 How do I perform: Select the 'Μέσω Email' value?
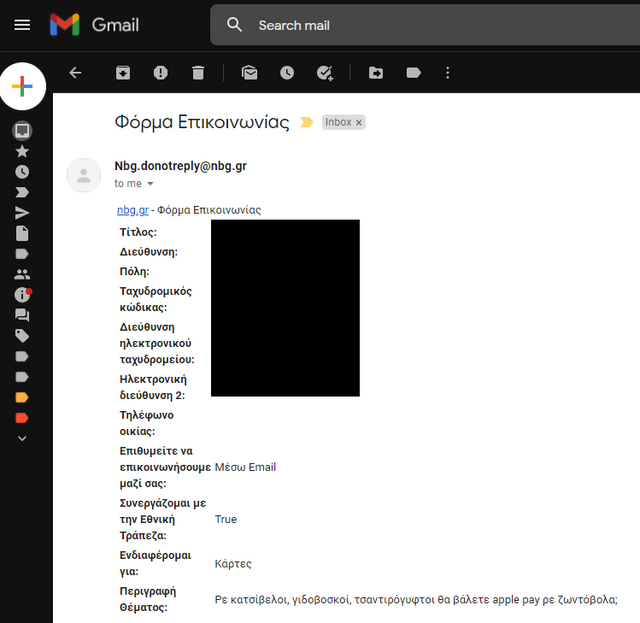(x=245, y=467)
